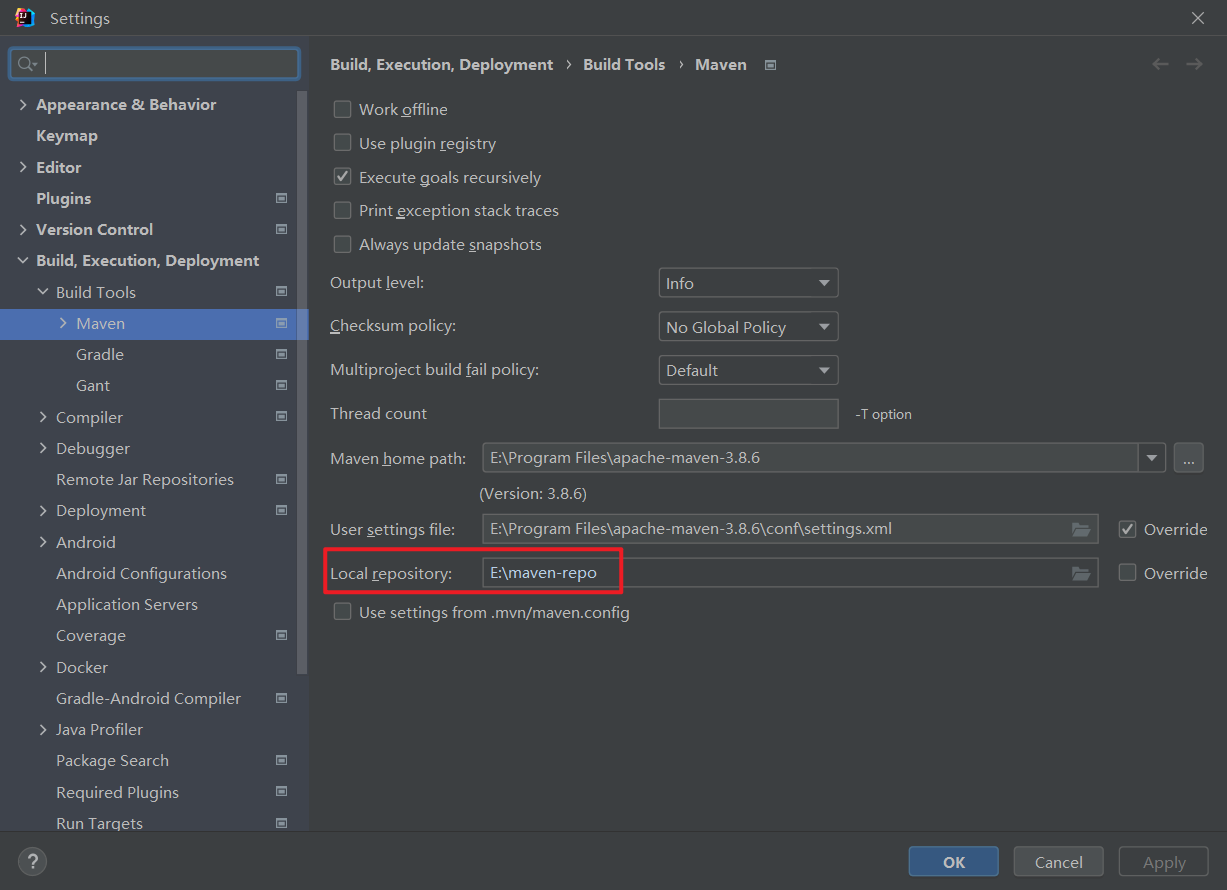1227x890 pixels.
Task: Click the Thread count input field
Action: coord(748,414)
